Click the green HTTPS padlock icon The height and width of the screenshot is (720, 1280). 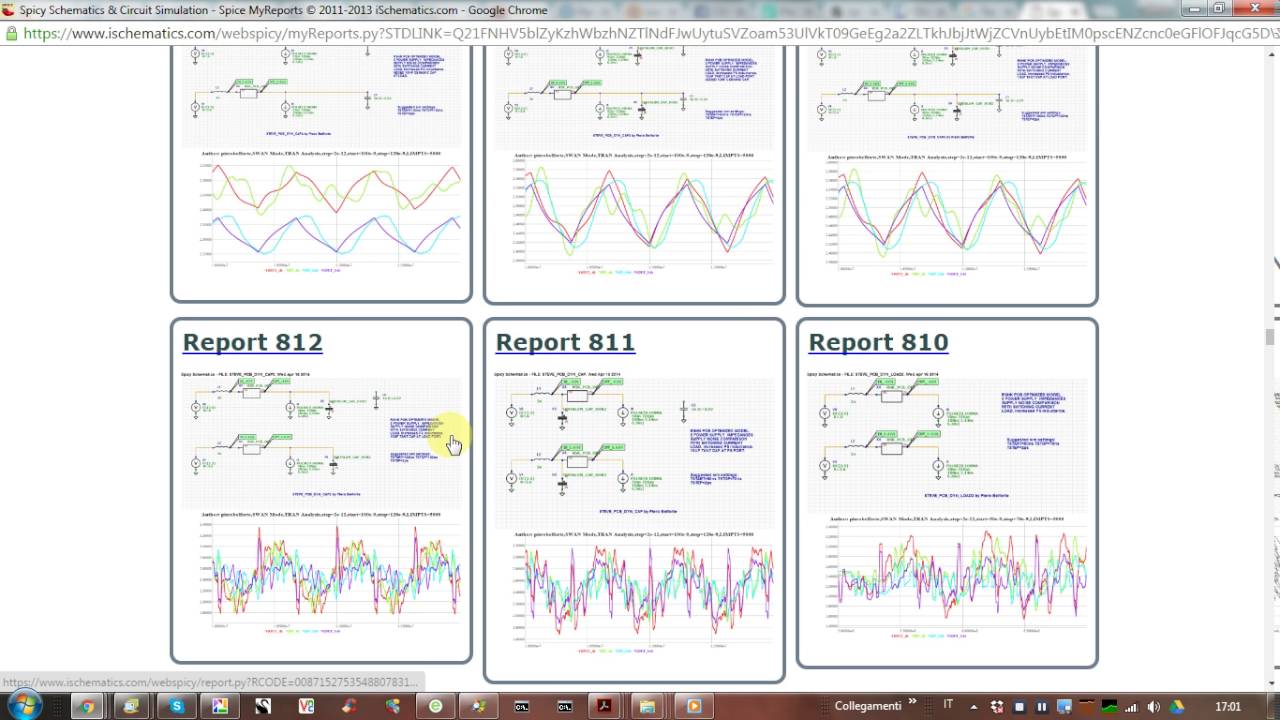(11, 33)
